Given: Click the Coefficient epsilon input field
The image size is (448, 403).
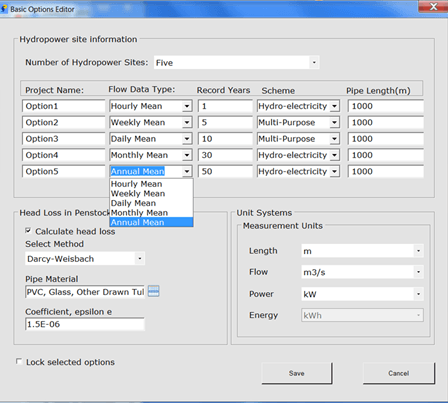Looking at the screenshot, I should [x=85, y=324].
